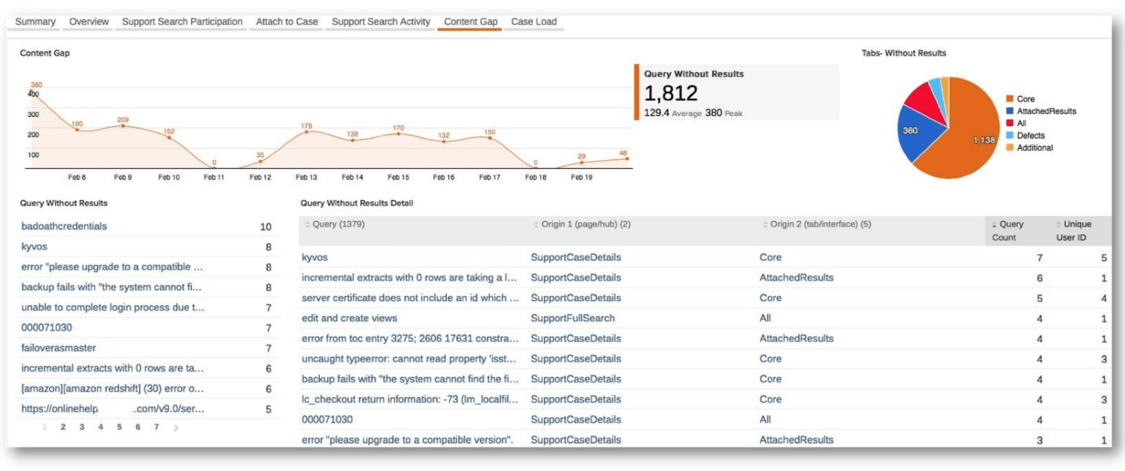Viewport: 1125px width, 471px height.
Task: Switch to the Case Load tab
Action: (533, 22)
